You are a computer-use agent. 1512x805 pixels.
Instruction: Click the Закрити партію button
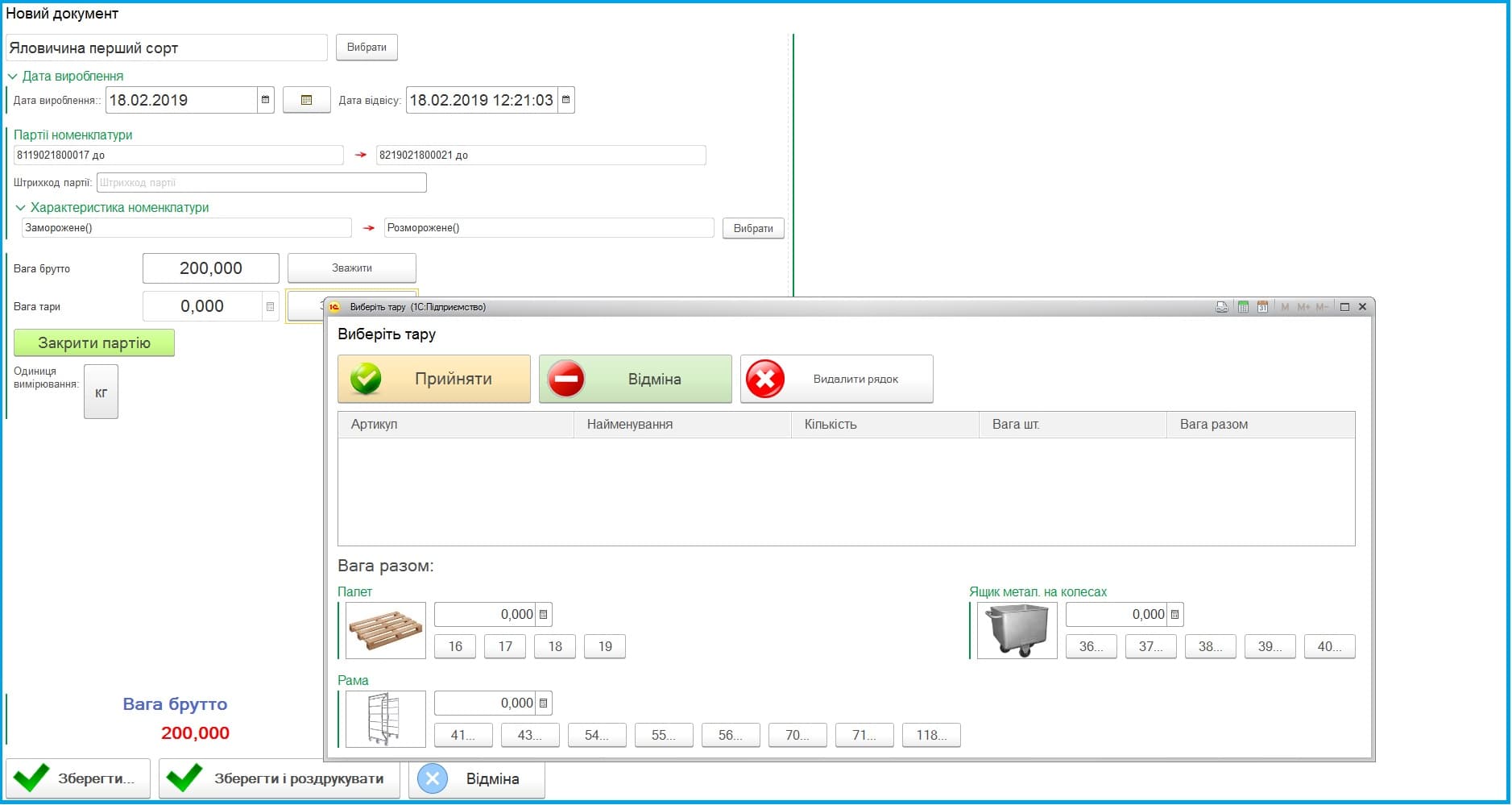pos(94,342)
